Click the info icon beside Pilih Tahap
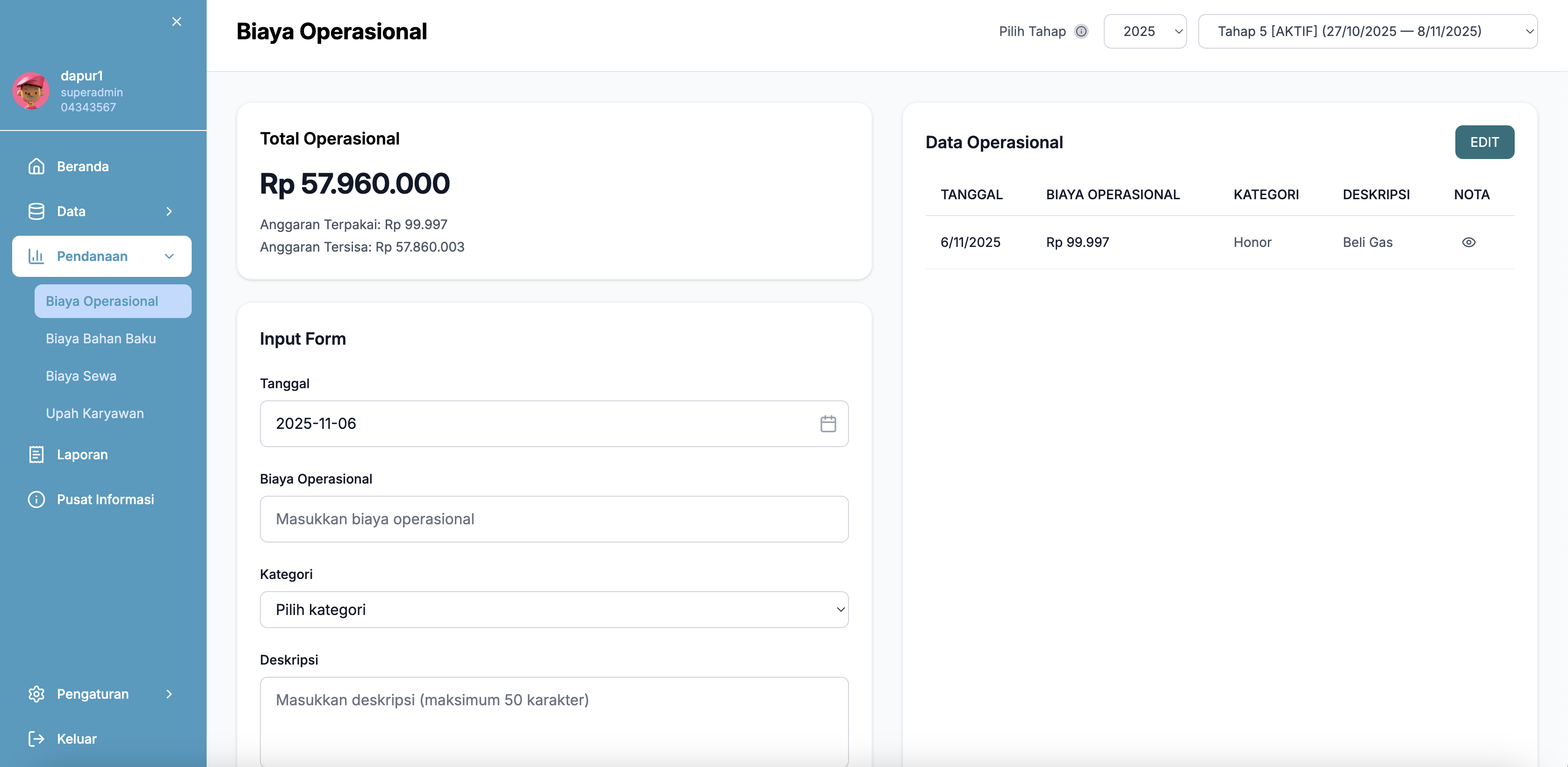1568x767 pixels. (1081, 32)
